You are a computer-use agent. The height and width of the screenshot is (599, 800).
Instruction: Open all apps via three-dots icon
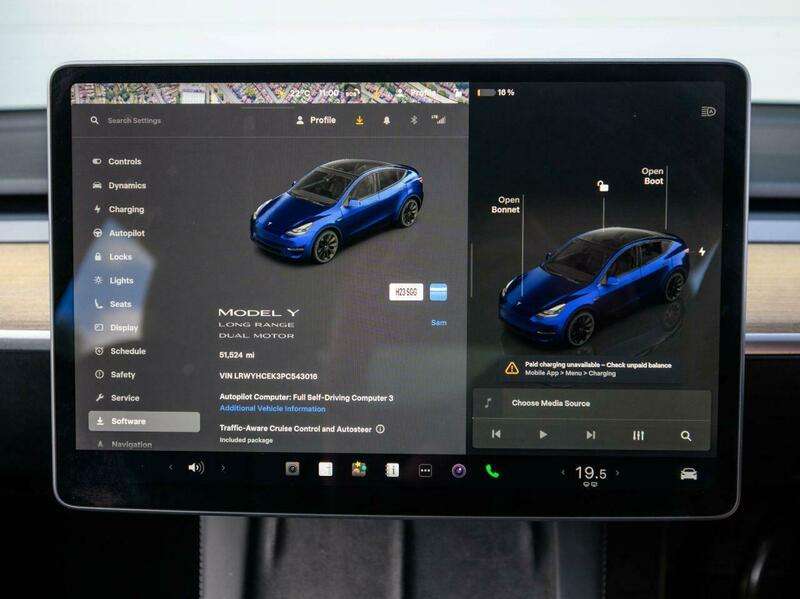[x=426, y=470]
